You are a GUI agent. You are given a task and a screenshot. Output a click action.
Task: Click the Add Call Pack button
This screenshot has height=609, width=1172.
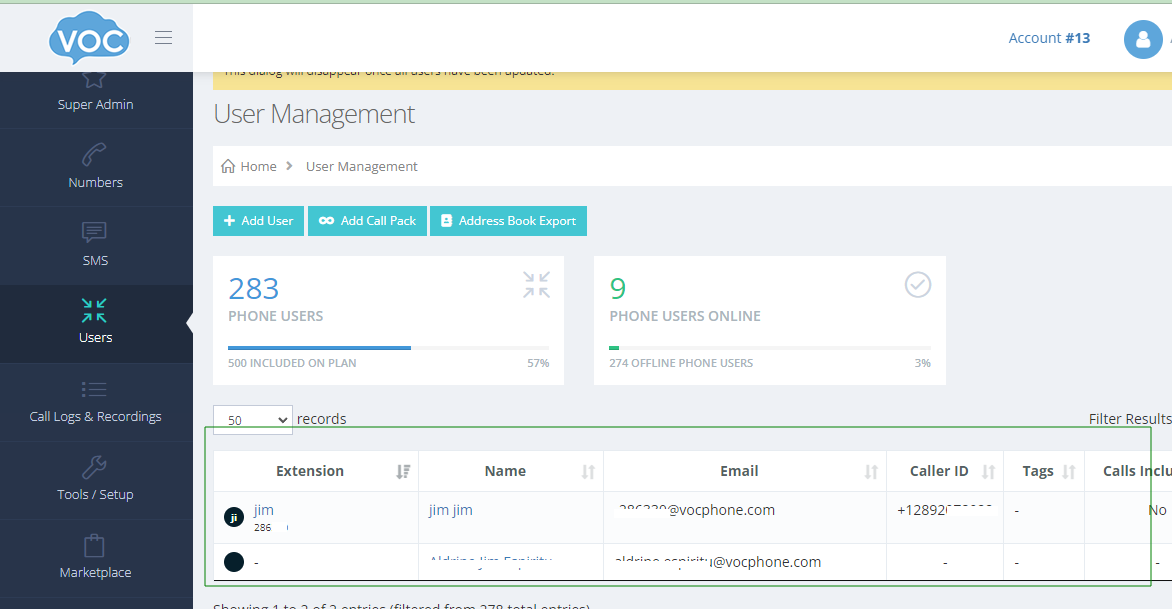[x=367, y=221]
